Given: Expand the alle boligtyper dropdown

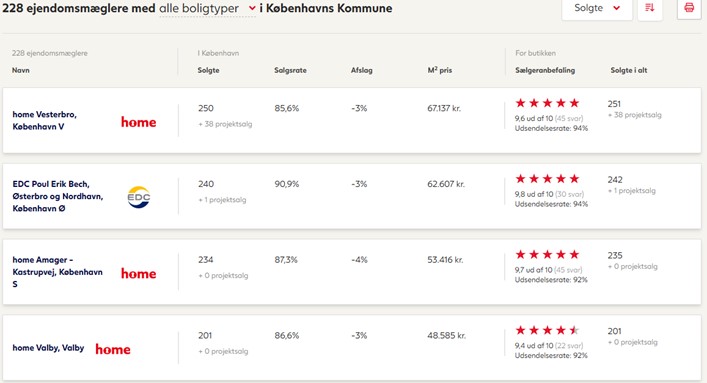Looking at the screenshot, I should tap(207, 8).
